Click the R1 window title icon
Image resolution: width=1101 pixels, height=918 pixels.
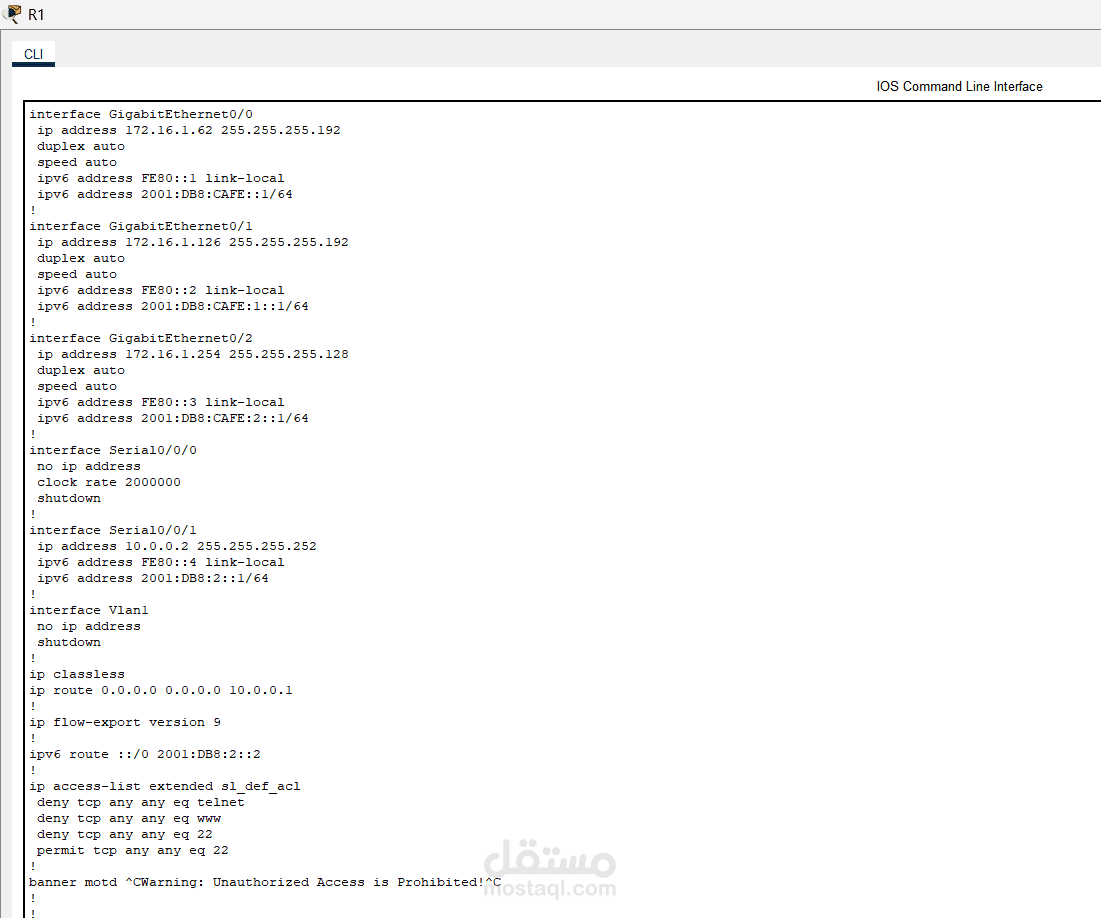click(x=12, y=14)
